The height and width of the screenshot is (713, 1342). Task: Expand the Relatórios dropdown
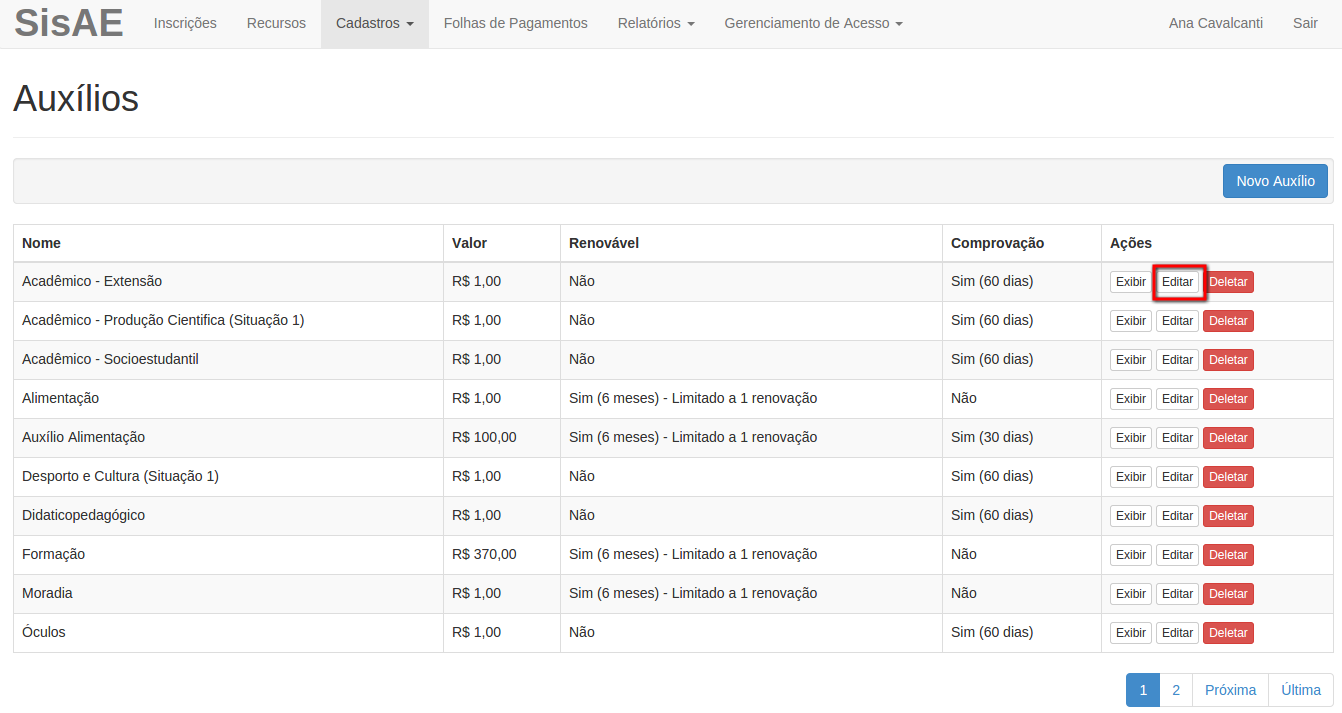[x=656, y=23]
